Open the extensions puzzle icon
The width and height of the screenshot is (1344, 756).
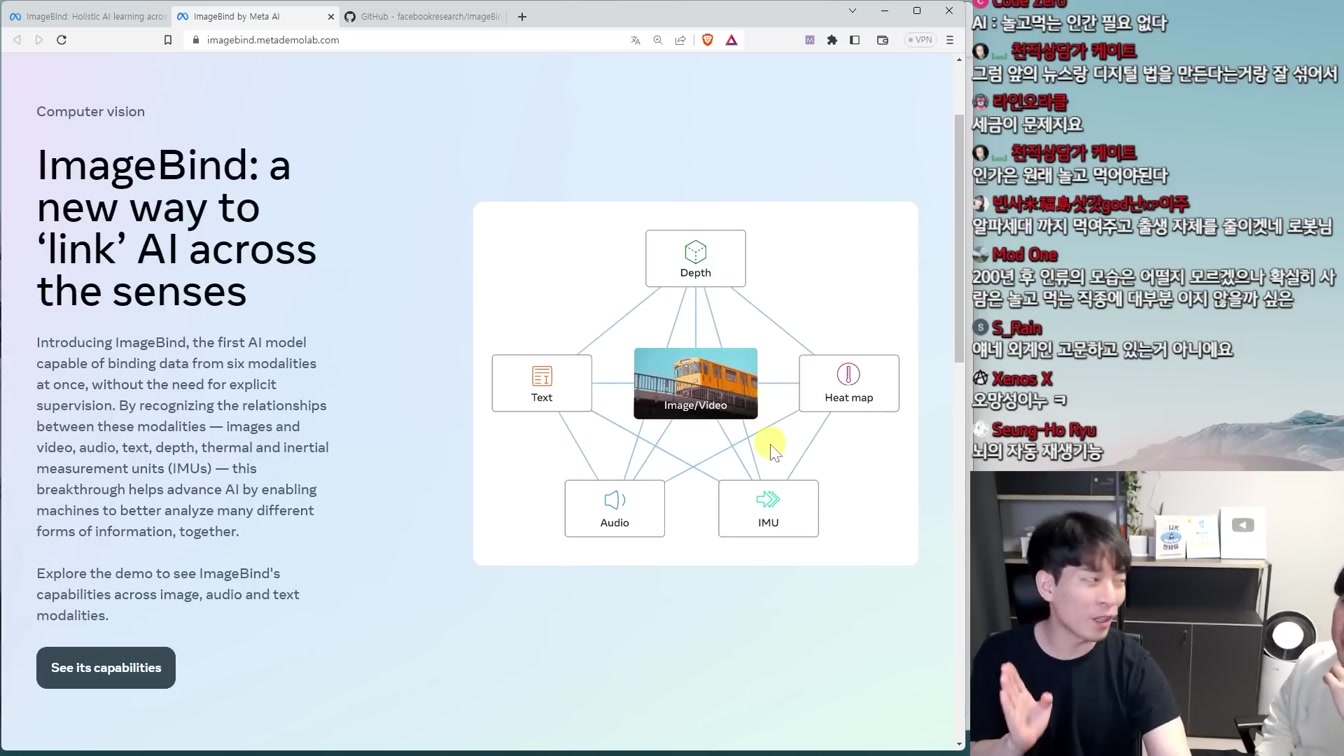(832, 40)
